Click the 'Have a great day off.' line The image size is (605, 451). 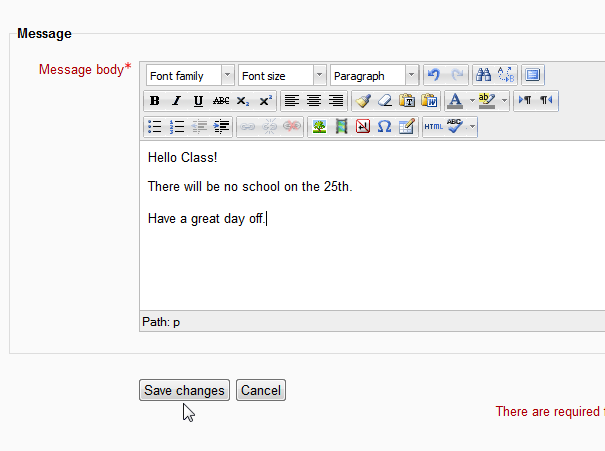(x=206, y=218)
